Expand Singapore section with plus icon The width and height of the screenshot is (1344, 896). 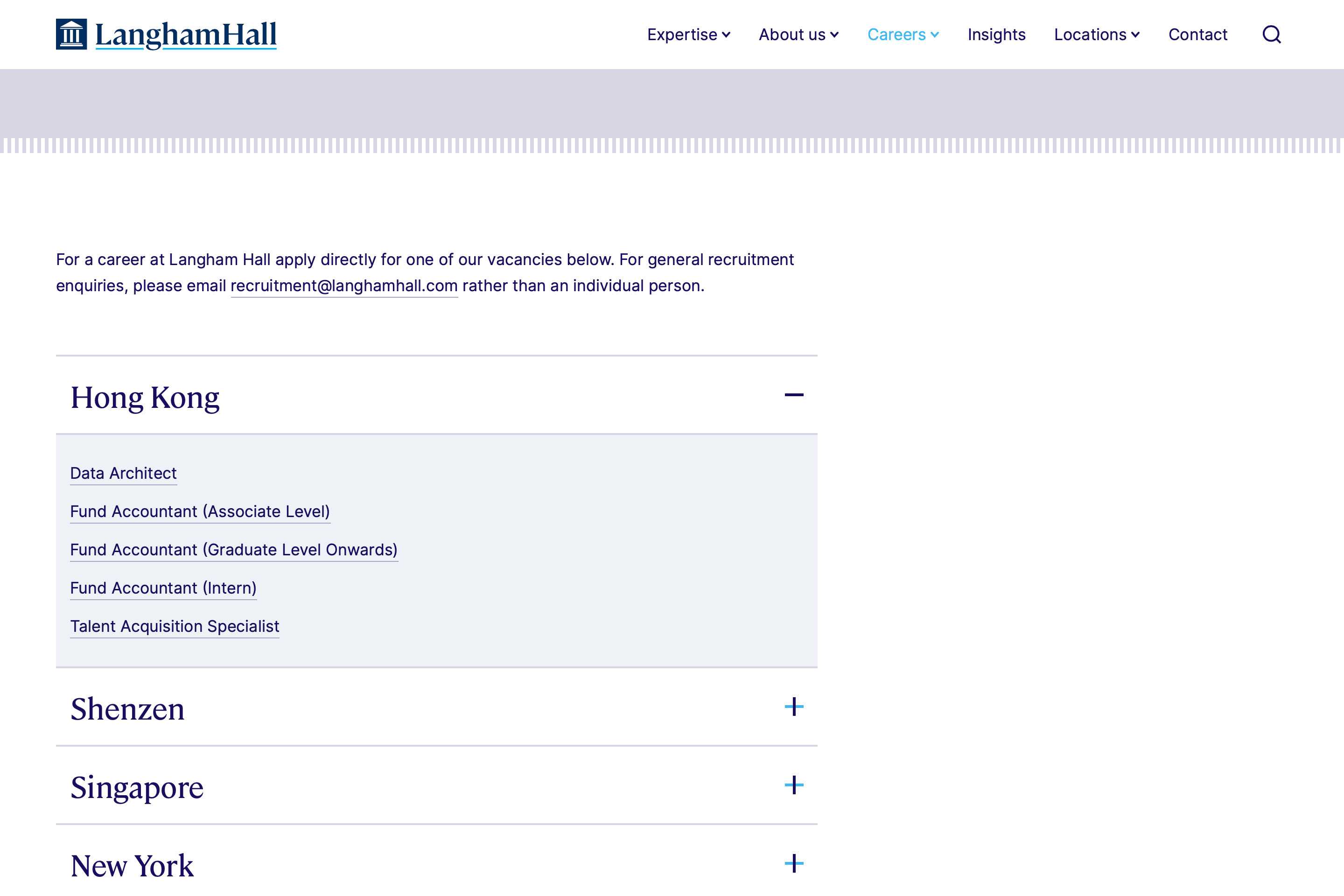tap(794, 785)
